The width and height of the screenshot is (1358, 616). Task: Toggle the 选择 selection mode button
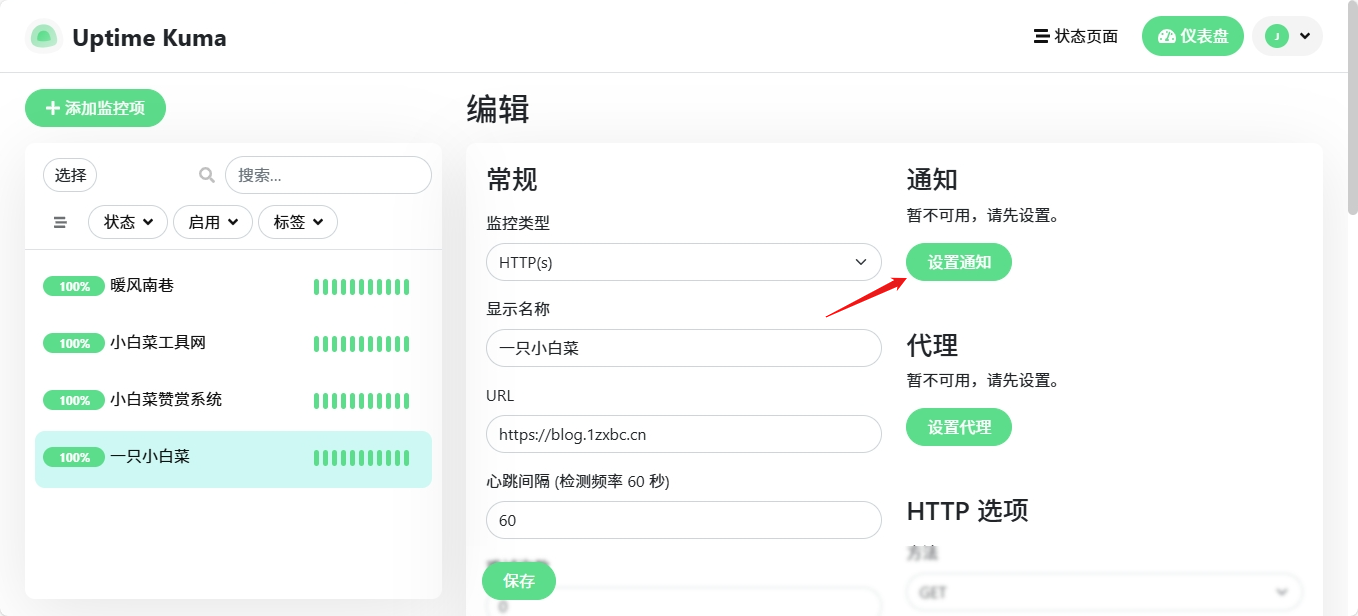coord(70,175)
